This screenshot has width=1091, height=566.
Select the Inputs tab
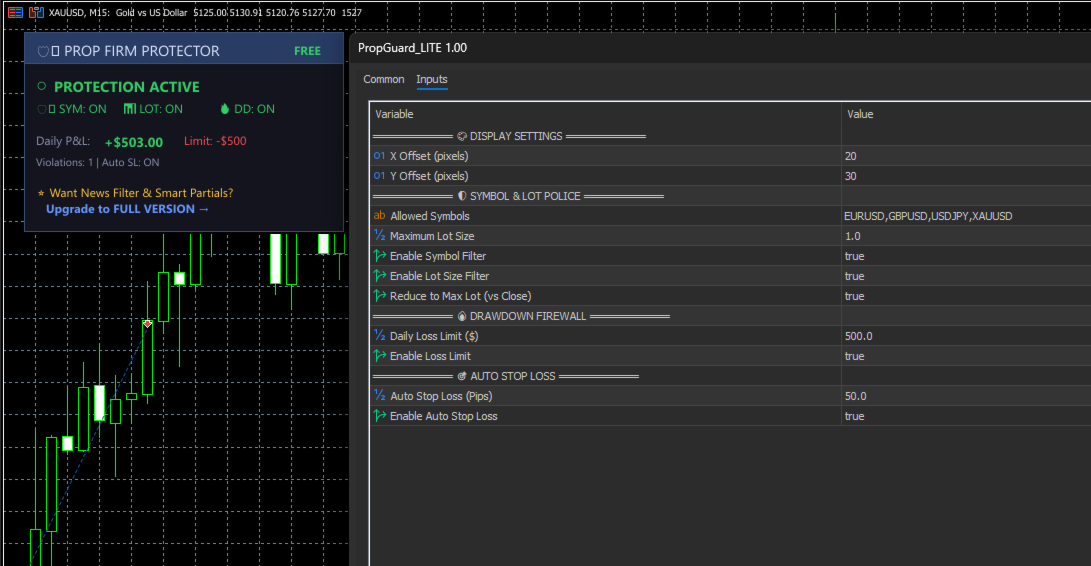[x=432, y=80]
